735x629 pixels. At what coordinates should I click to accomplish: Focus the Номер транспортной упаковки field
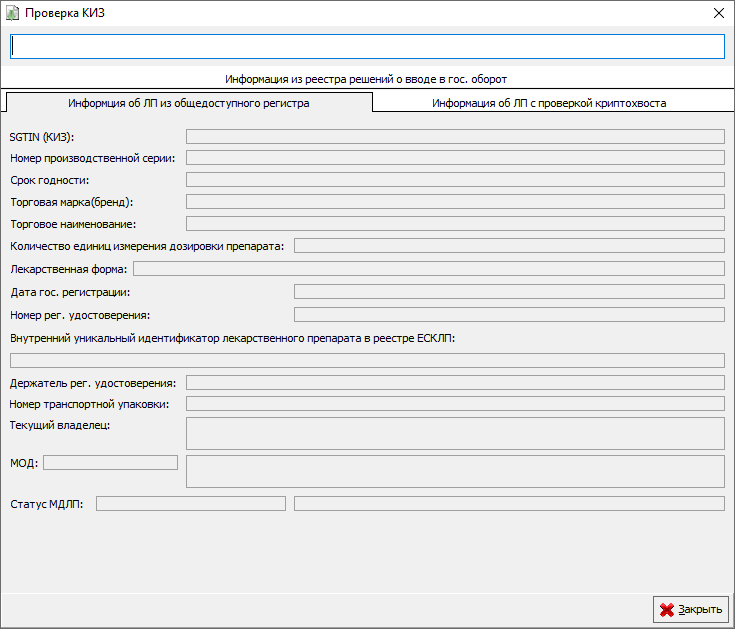pos(455,404)
